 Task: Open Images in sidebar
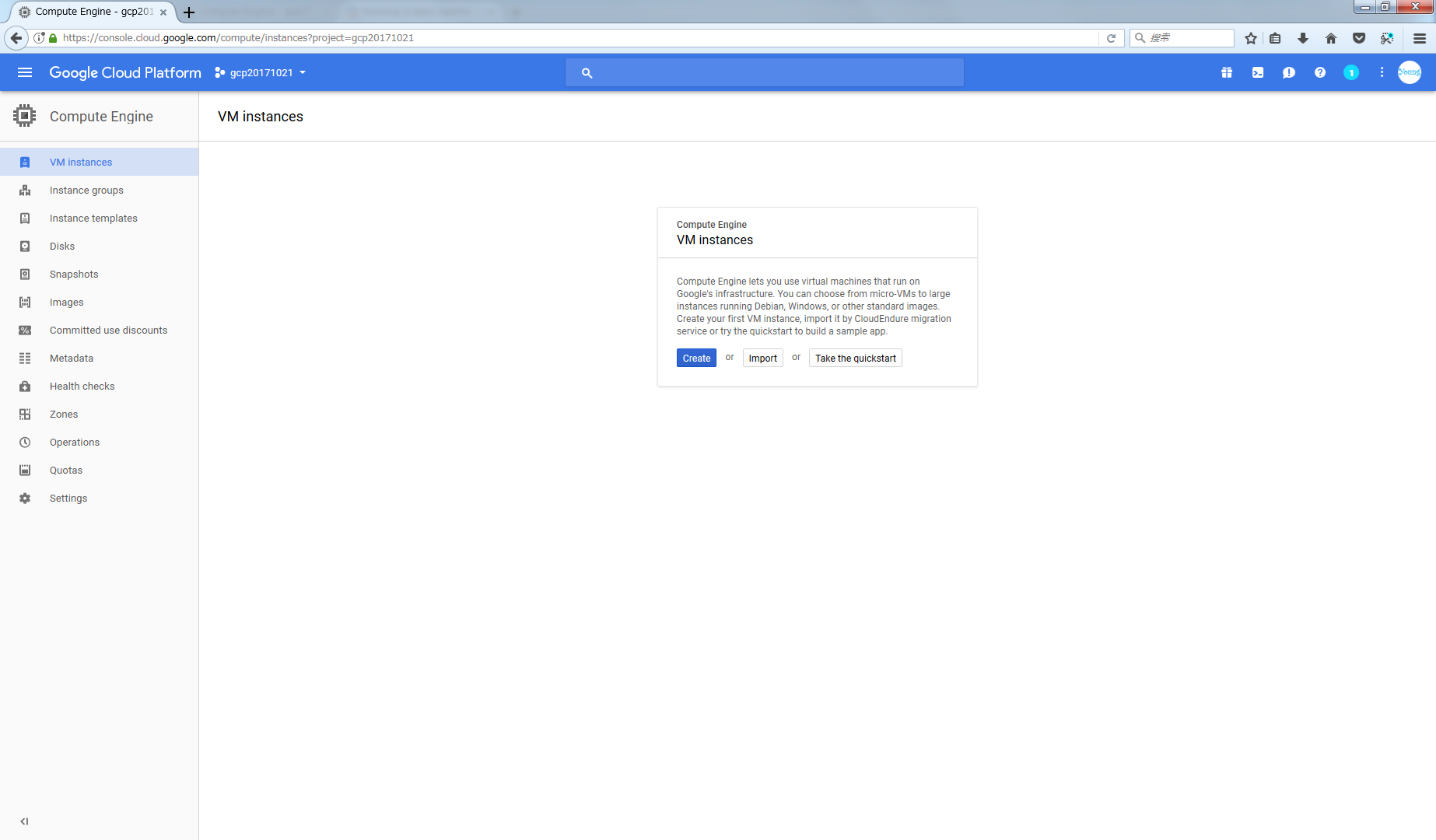(x=100, y=302)
